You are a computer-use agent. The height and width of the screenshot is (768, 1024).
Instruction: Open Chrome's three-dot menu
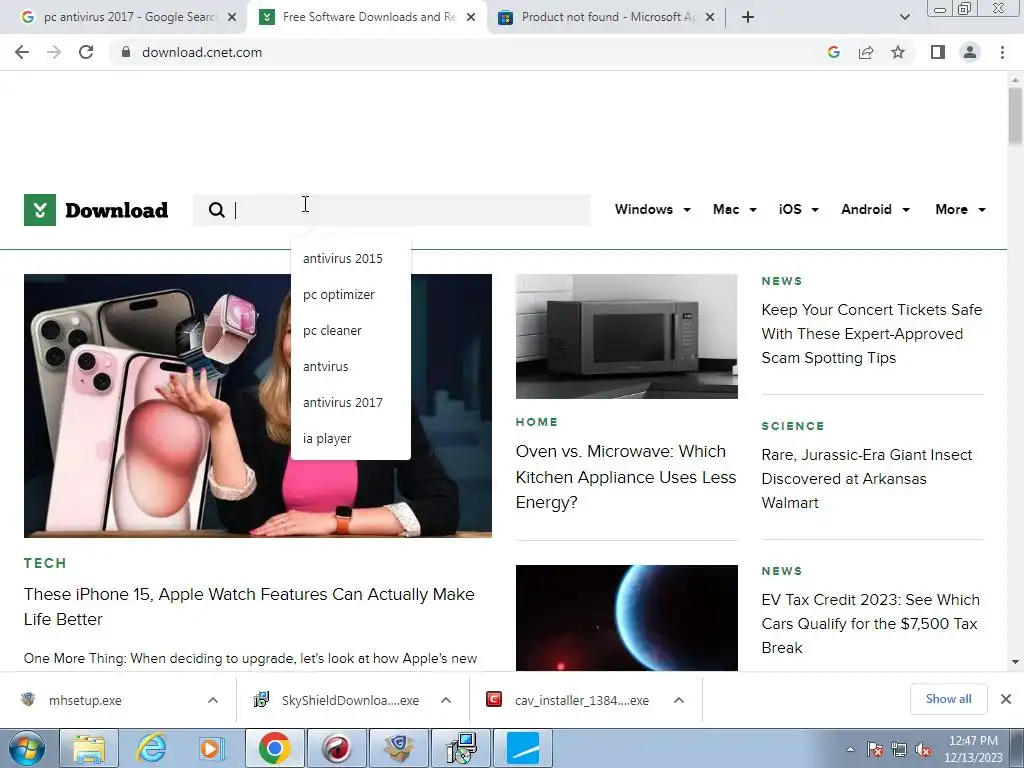coord(1002,52)
